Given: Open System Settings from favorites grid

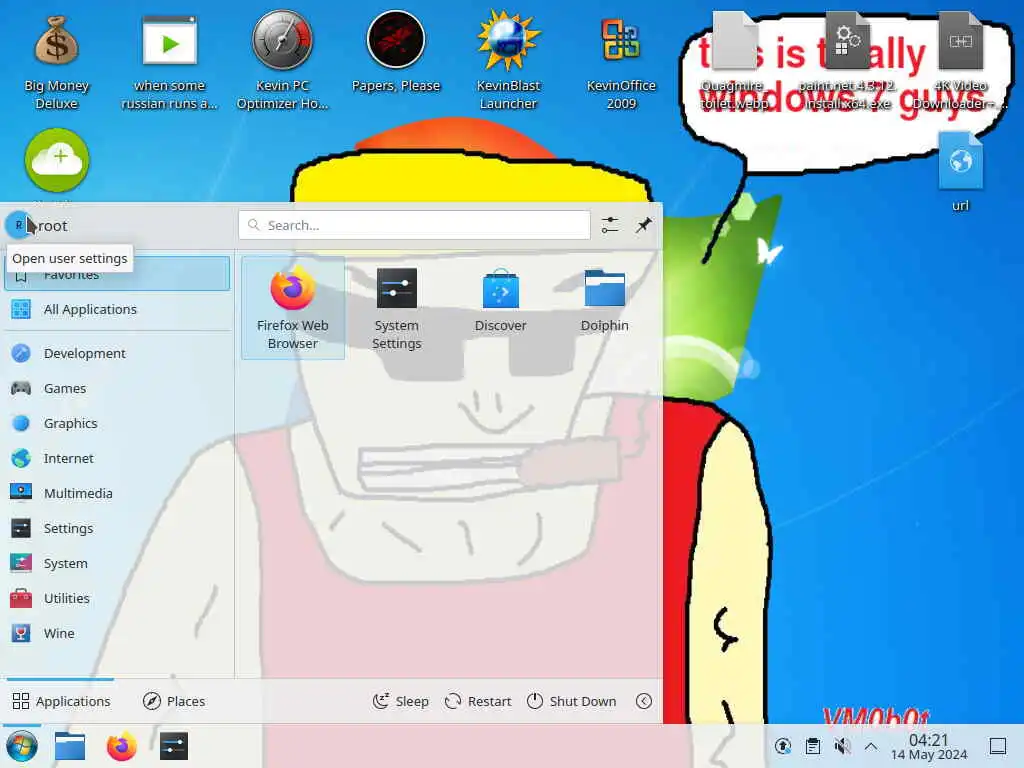Looking at the screenshot, I should pos(396,308).
